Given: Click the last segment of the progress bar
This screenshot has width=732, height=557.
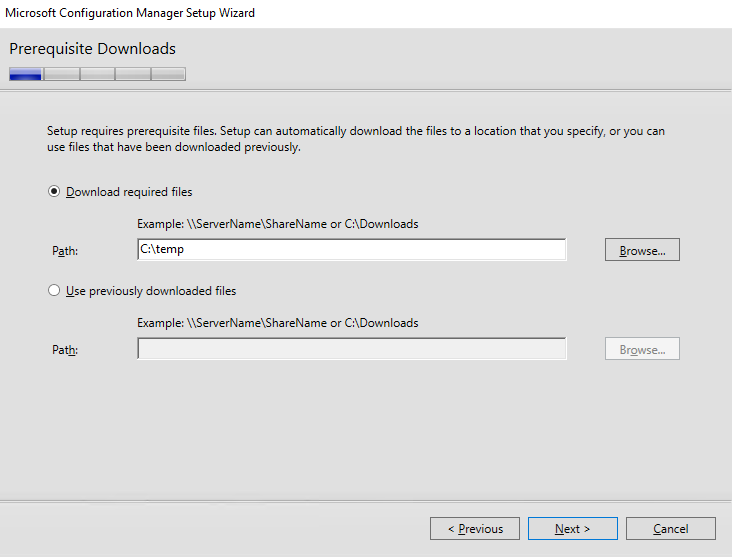Looking at the screenshot, I should [x=168, y=74].
